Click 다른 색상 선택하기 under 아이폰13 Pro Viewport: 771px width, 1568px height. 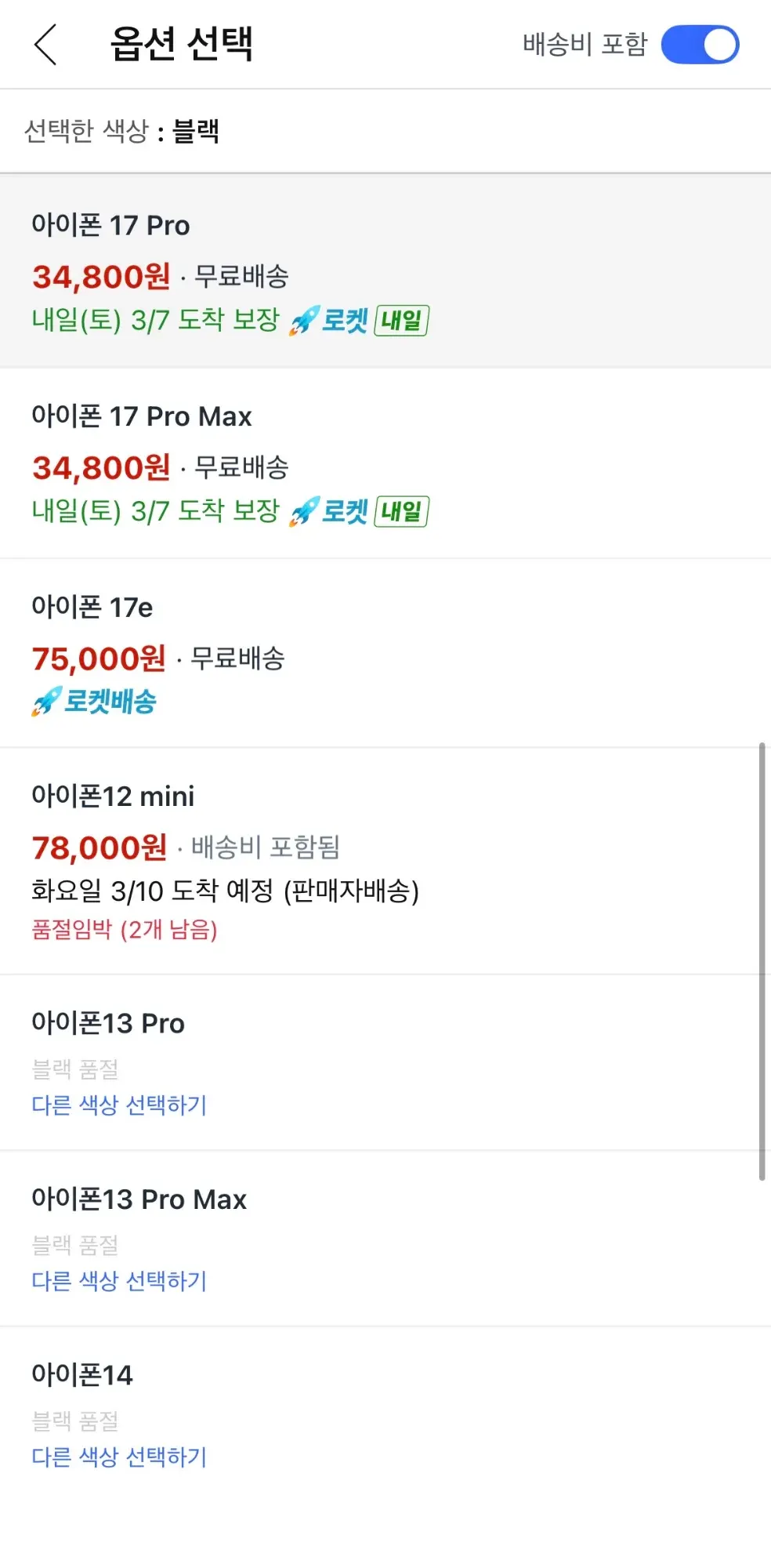119,1105
